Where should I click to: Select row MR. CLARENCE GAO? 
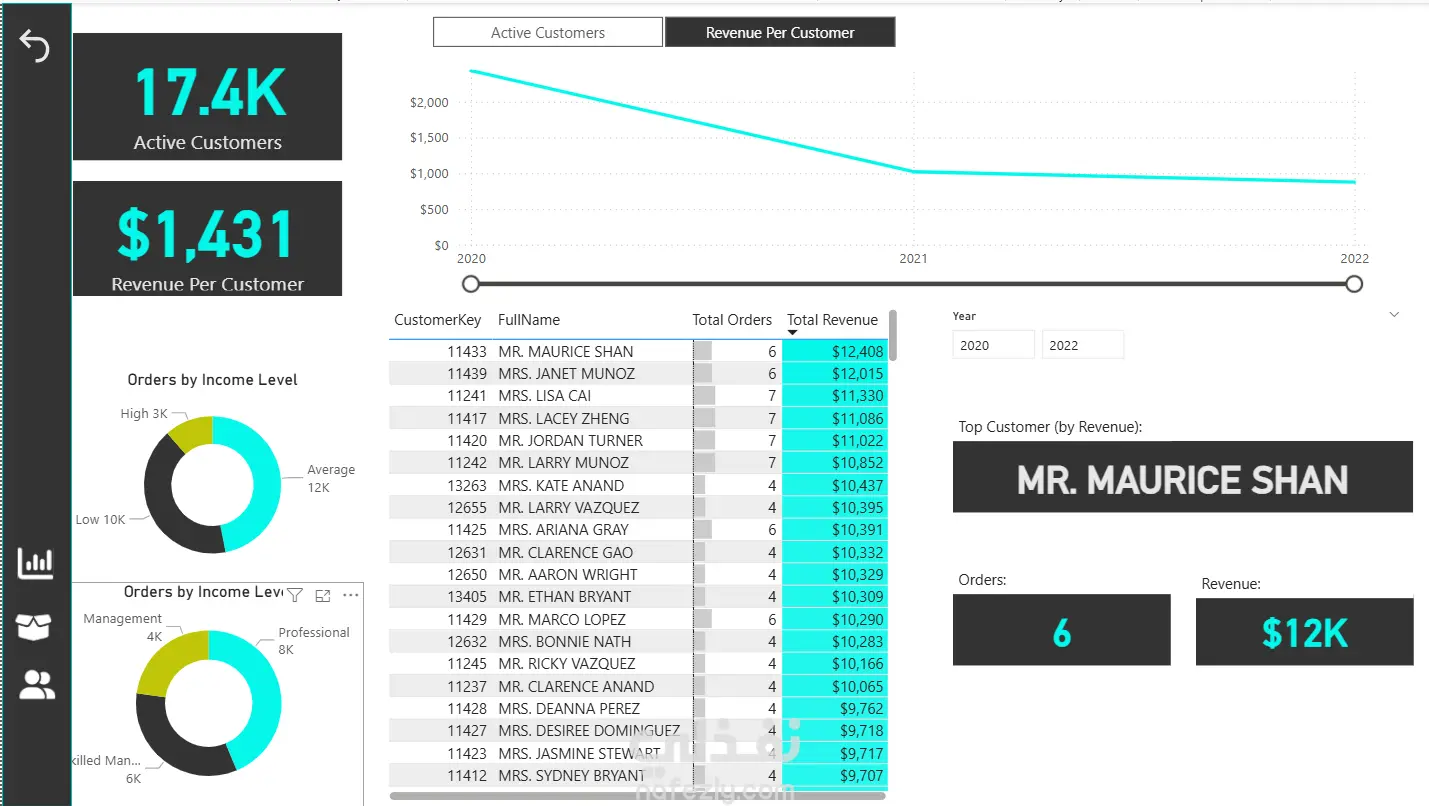click(x=638, y=552)
